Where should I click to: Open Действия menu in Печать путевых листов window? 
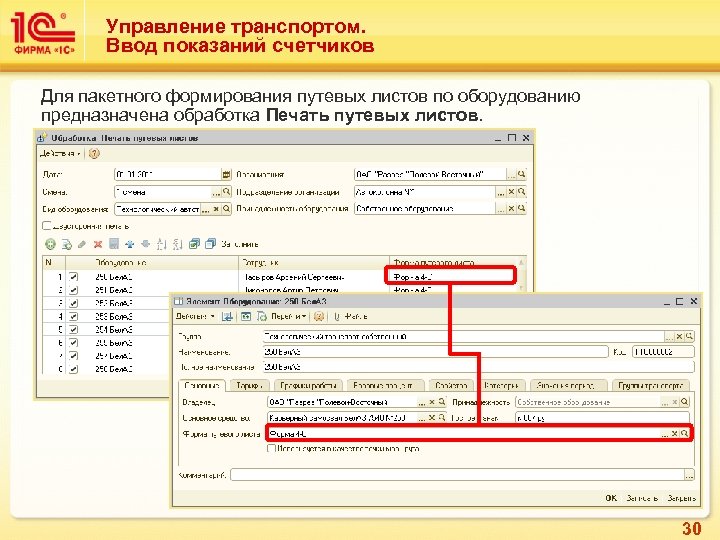click(60, 153)
